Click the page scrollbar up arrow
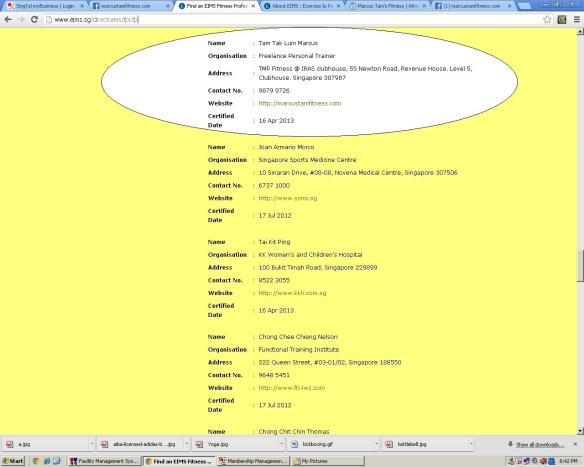 point(580,32)
